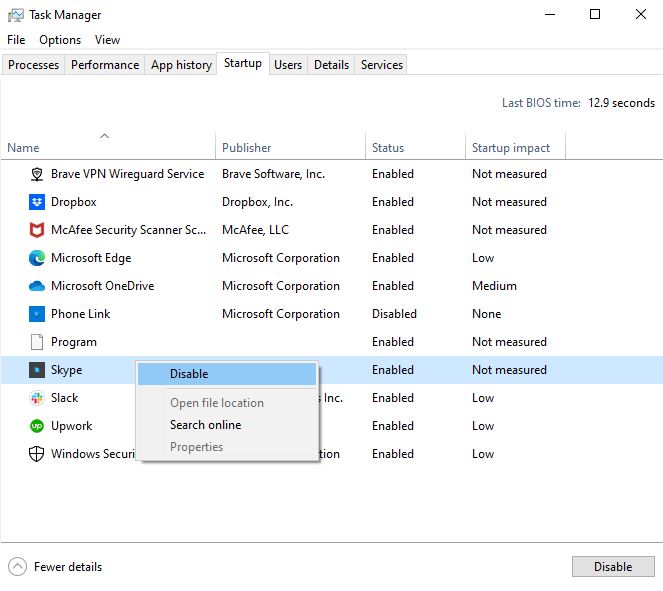Screen dimensions: 663x591
Task: Select the Microsoft OneDrive entry name
Action: coord(103,286)
